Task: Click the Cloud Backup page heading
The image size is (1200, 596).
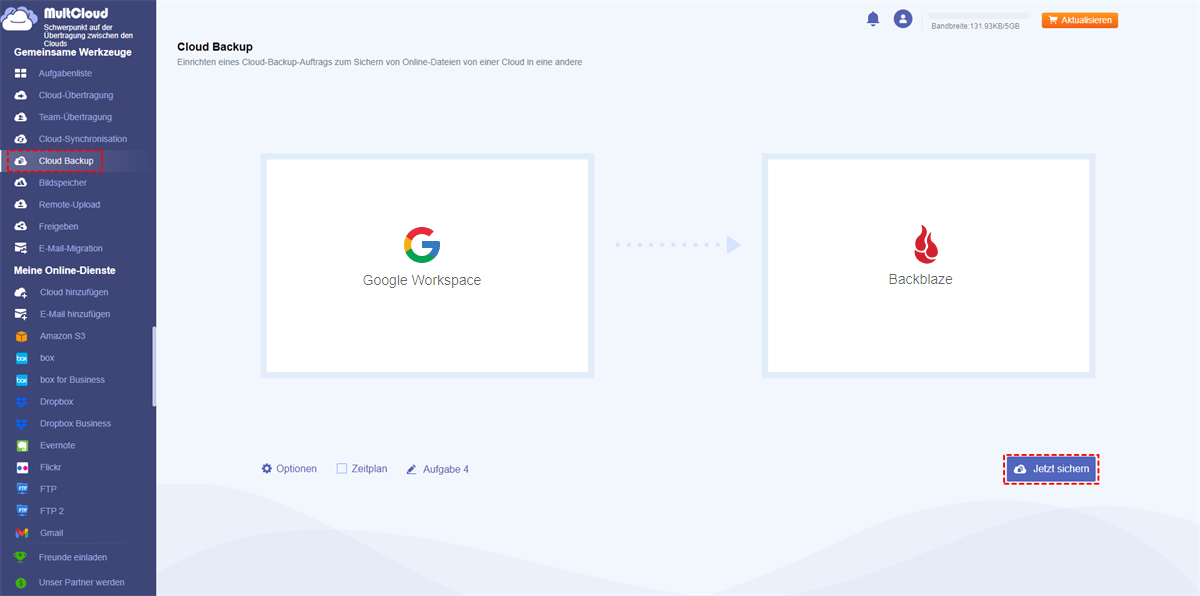Action: tap(215, 47)
